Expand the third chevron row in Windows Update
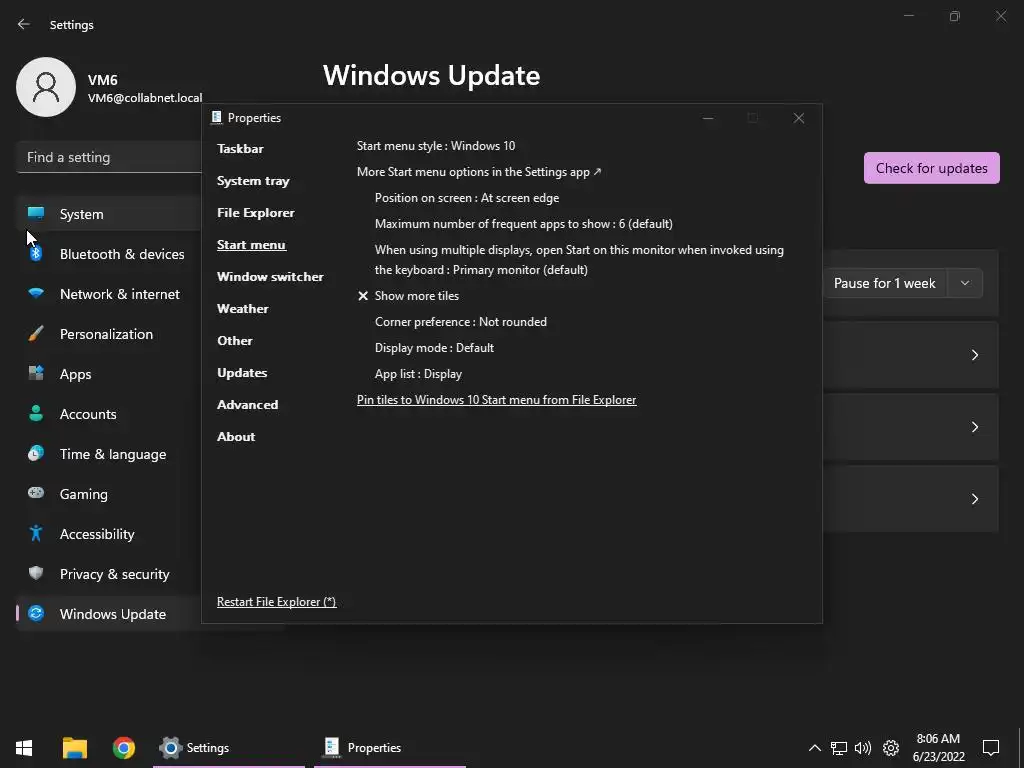This screenshot has height=768, width=1024. tap(974, 498)
